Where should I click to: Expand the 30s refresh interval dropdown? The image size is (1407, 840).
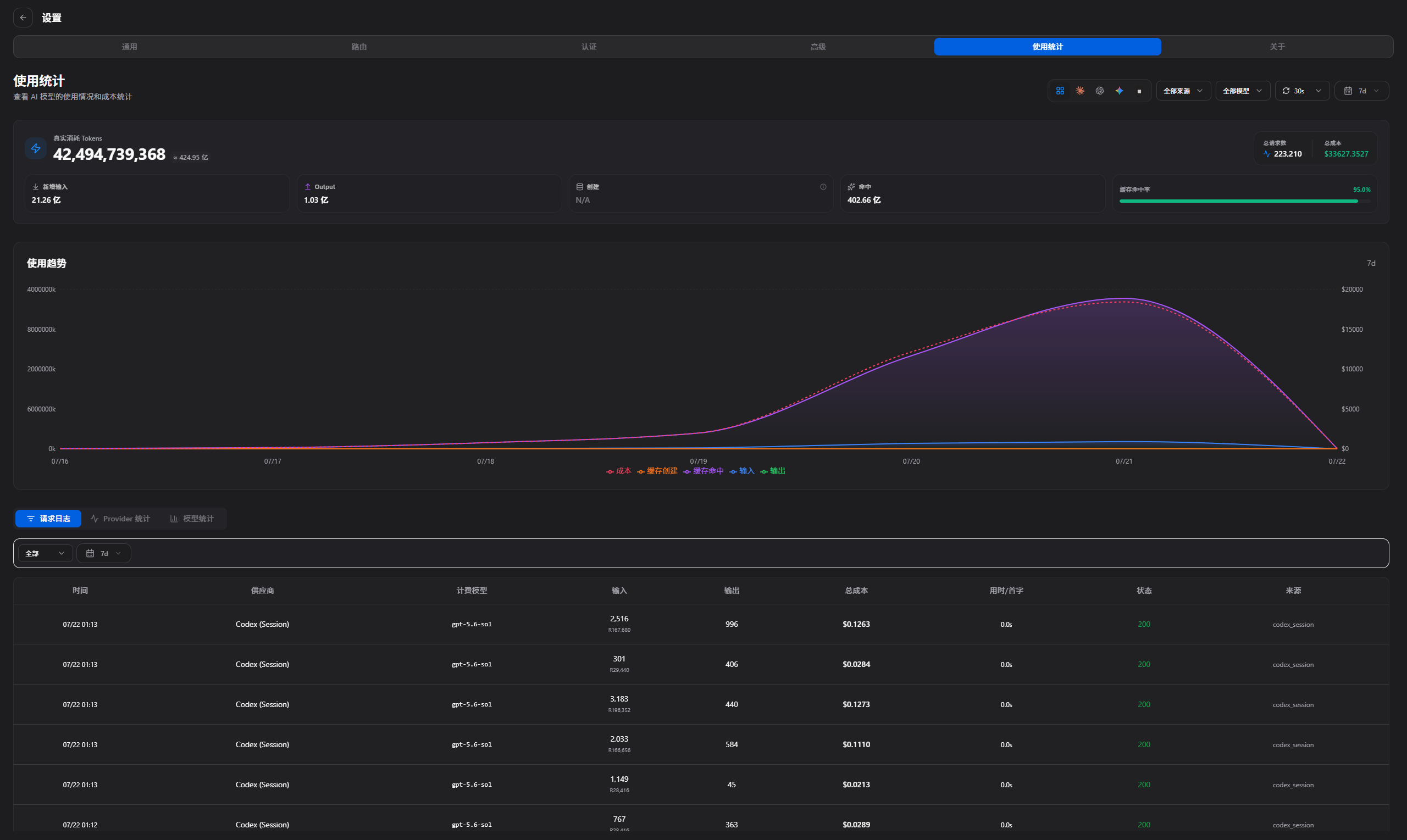point(1302,91)
